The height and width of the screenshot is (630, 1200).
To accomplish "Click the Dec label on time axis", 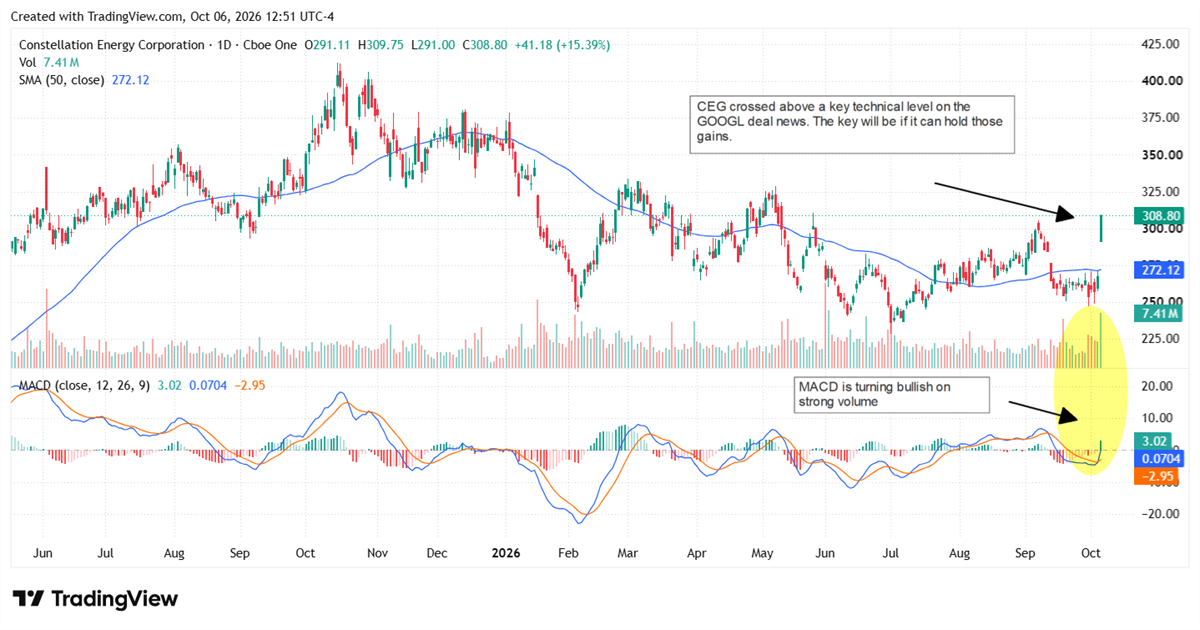I will 437,552.
